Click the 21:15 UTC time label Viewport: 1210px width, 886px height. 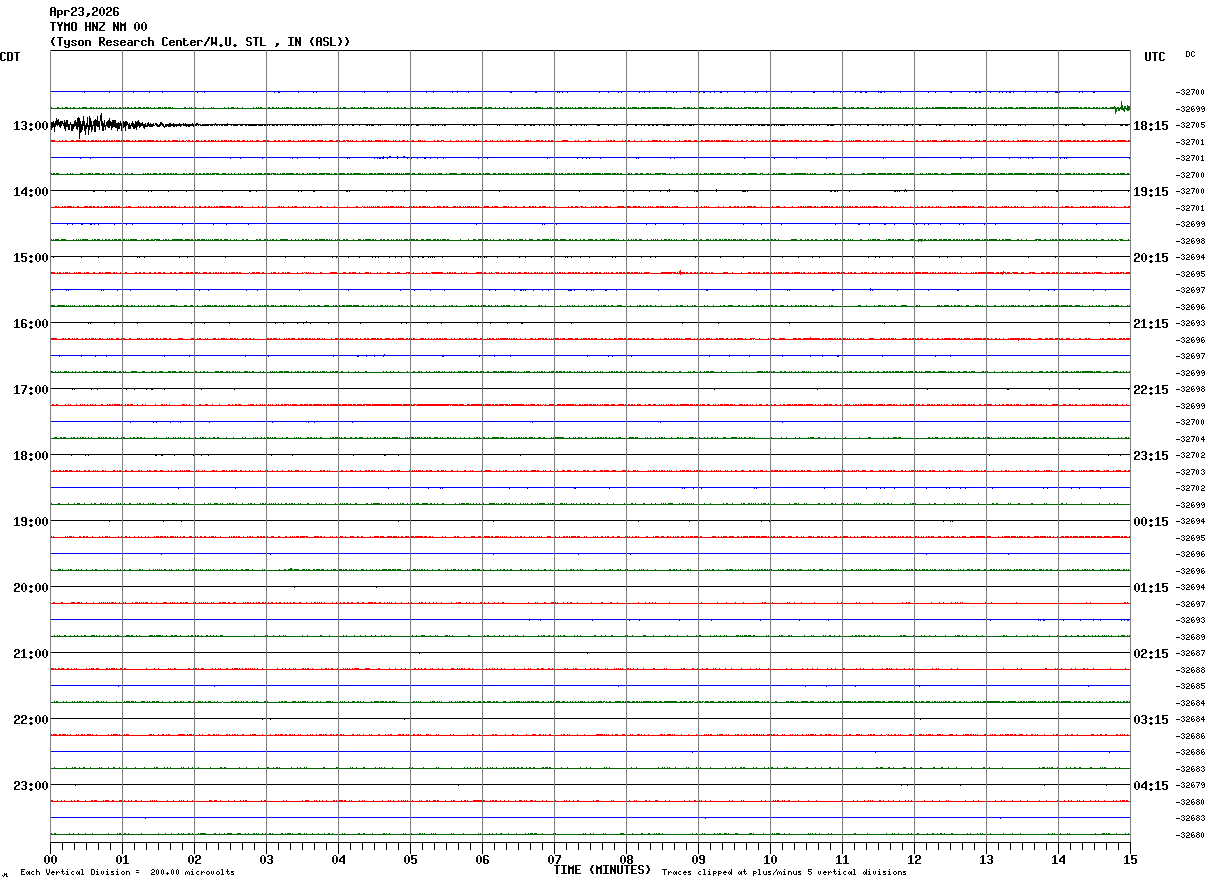tap(1151, 324)
